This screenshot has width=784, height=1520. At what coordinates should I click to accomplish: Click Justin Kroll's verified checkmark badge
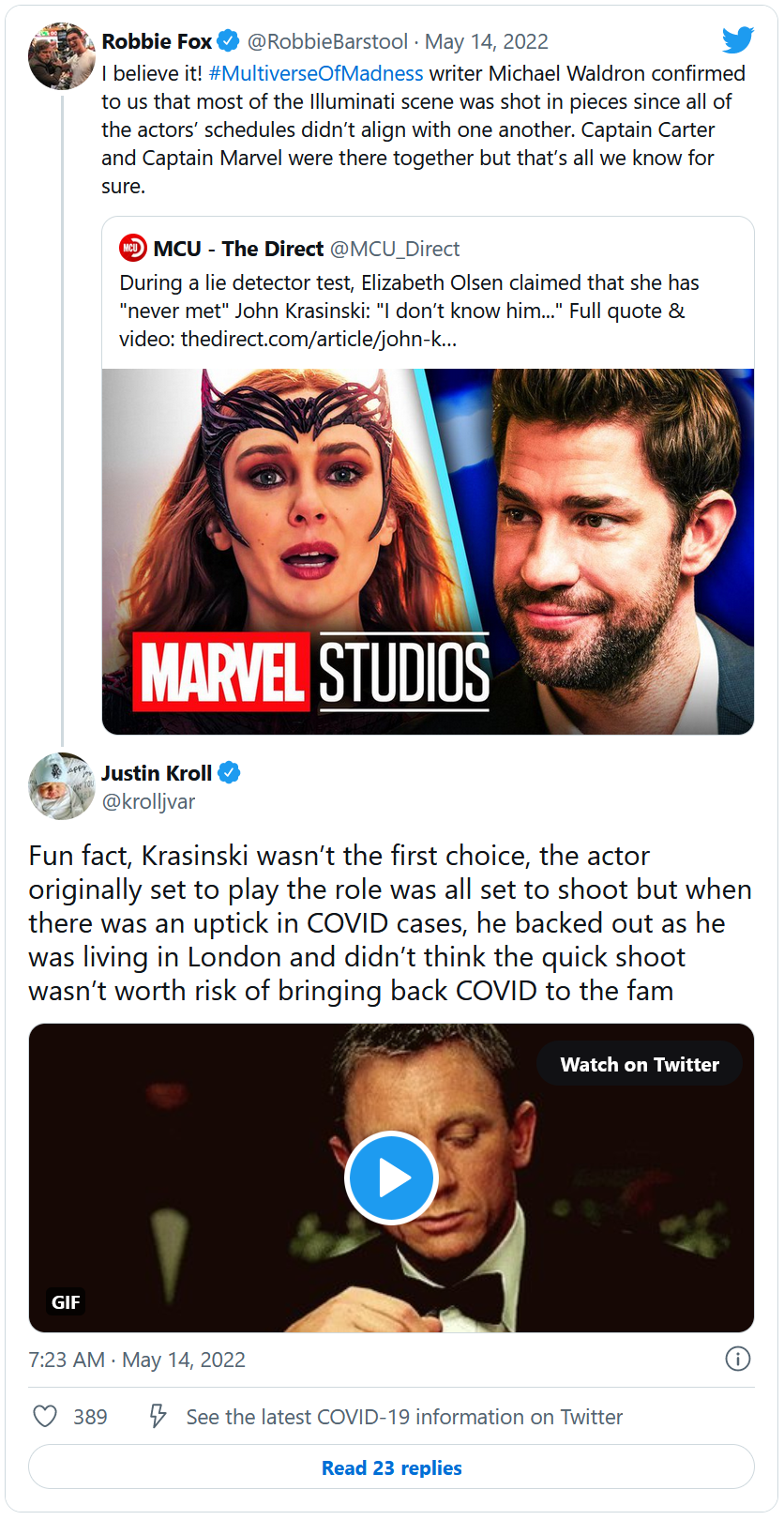pyautogui.click(x=230, y=773)
